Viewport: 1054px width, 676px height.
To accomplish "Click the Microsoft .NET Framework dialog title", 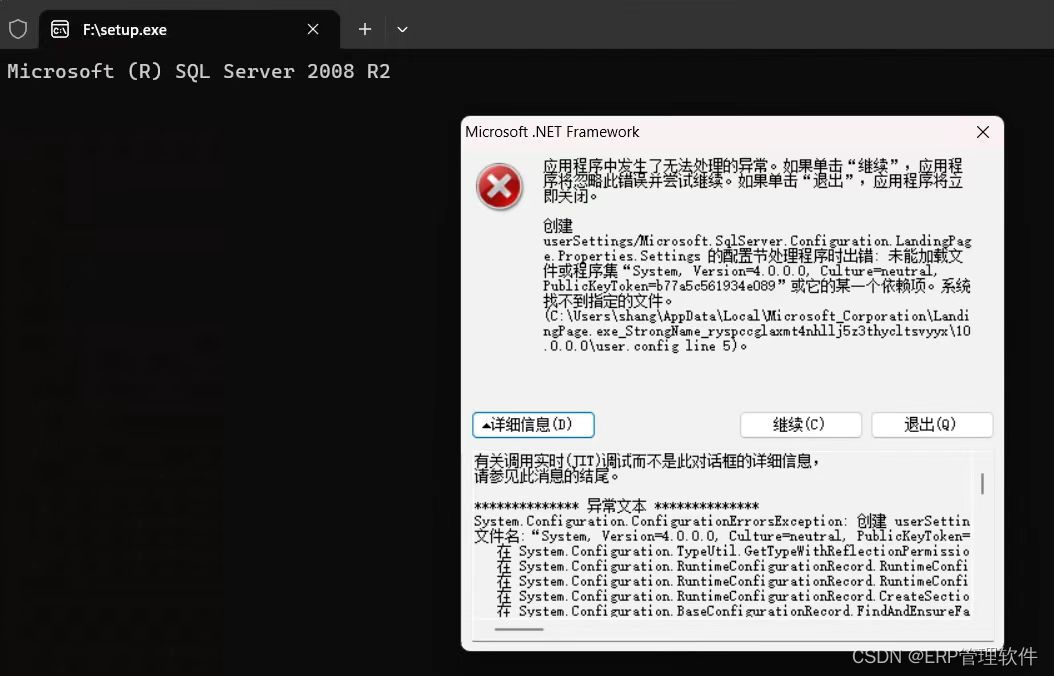I will (x=554, y=131).
